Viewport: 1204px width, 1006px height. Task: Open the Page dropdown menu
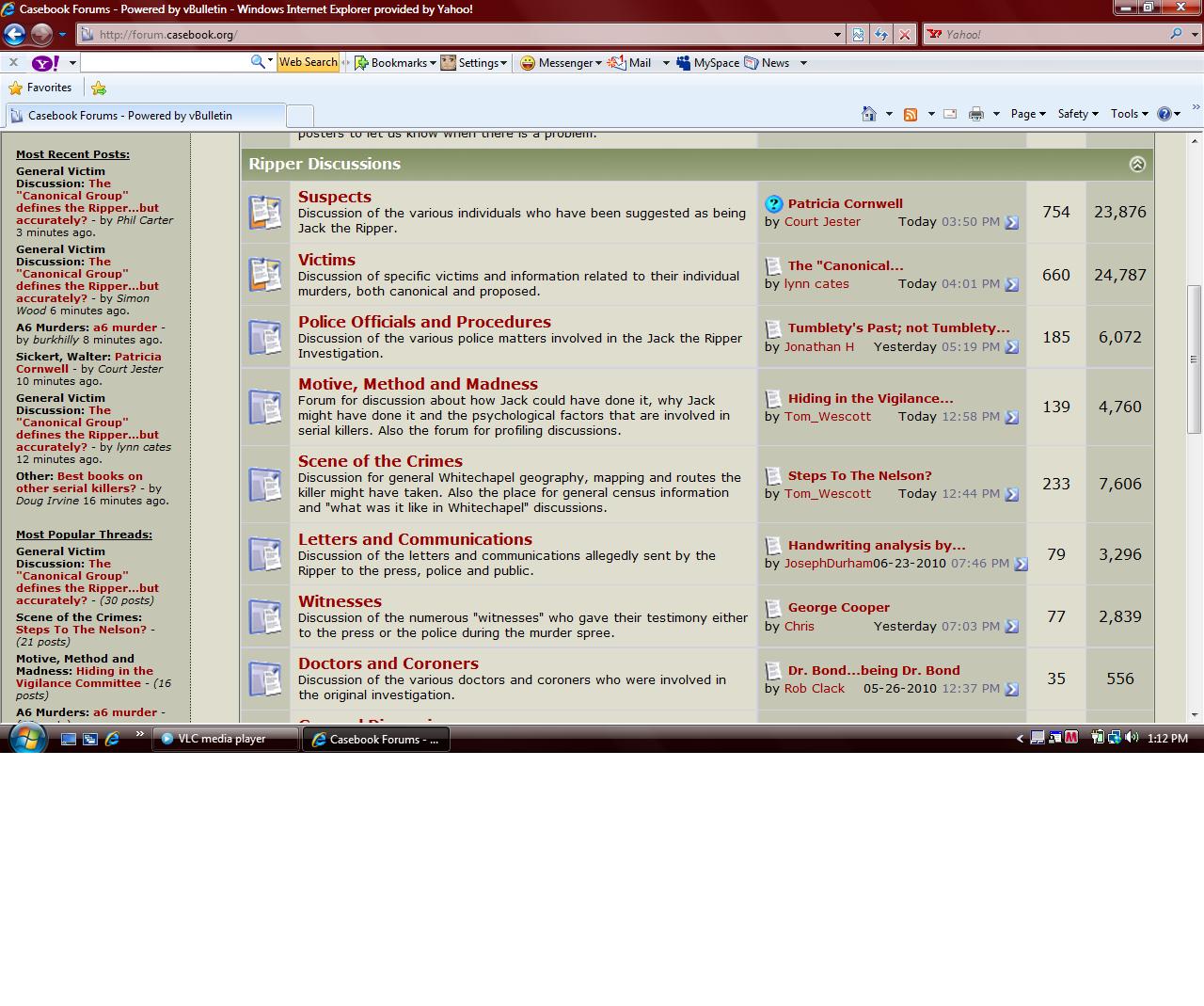1027,114
